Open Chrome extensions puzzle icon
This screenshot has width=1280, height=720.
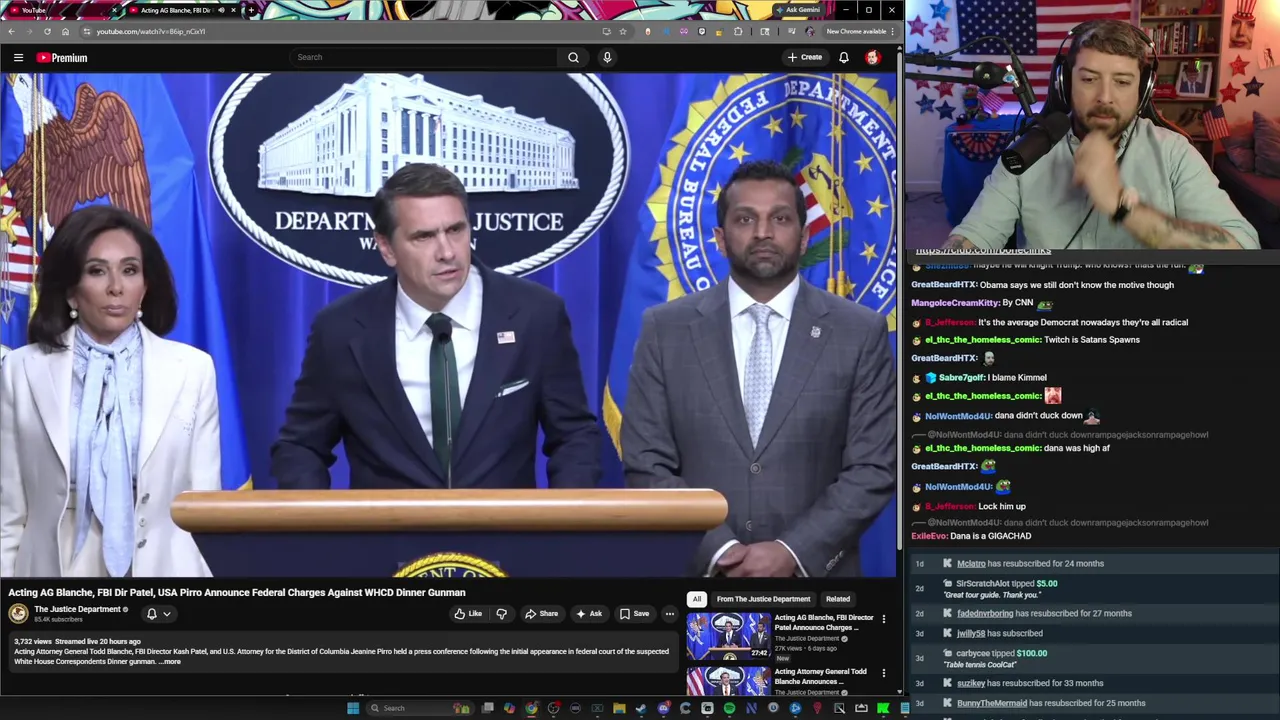click(738, 31)
